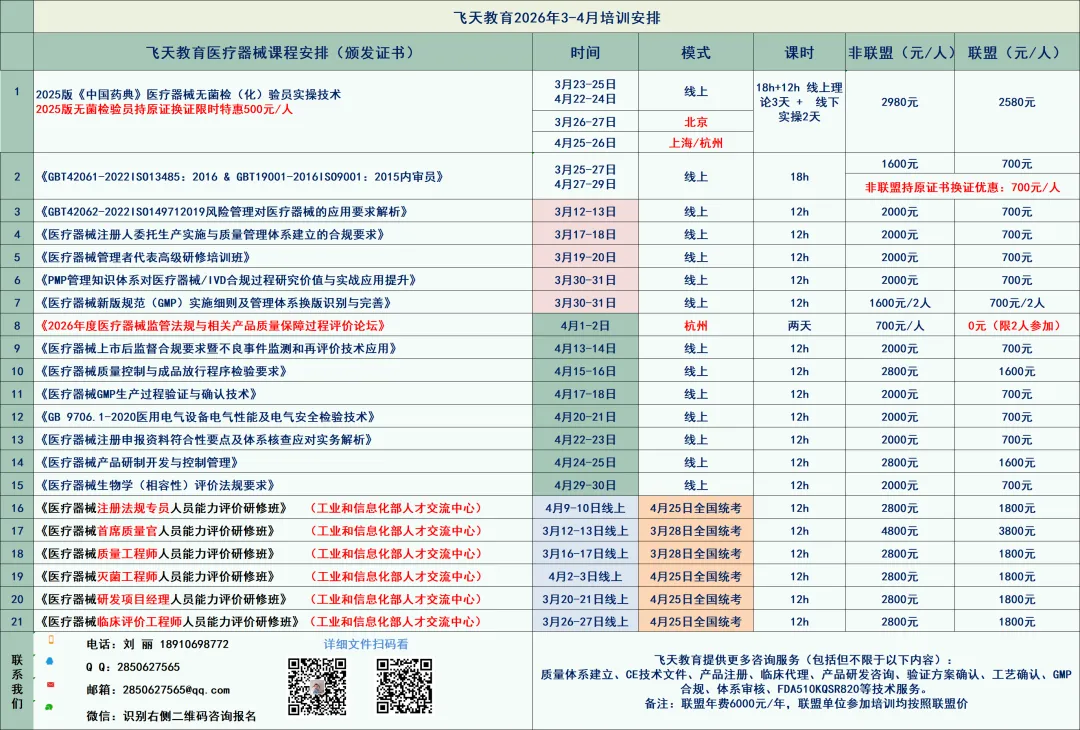Click the text 微信：识别右侧二维码咨询报名

(172, 716)
